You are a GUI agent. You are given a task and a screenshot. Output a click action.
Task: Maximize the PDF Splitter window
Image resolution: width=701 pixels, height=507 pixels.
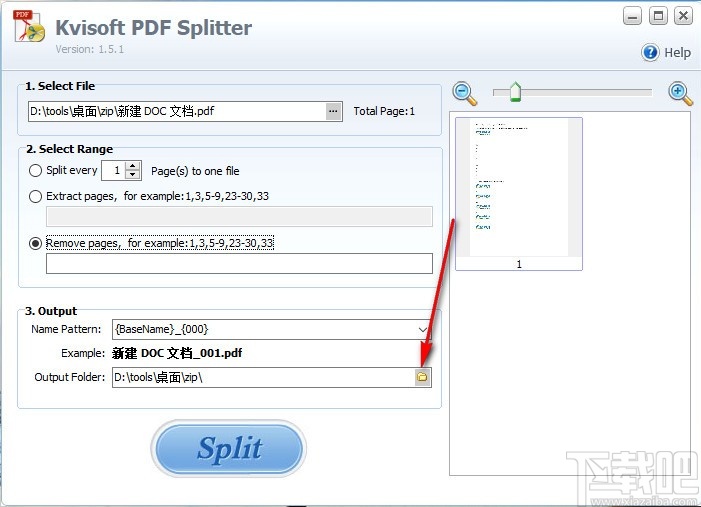[658, 17]
